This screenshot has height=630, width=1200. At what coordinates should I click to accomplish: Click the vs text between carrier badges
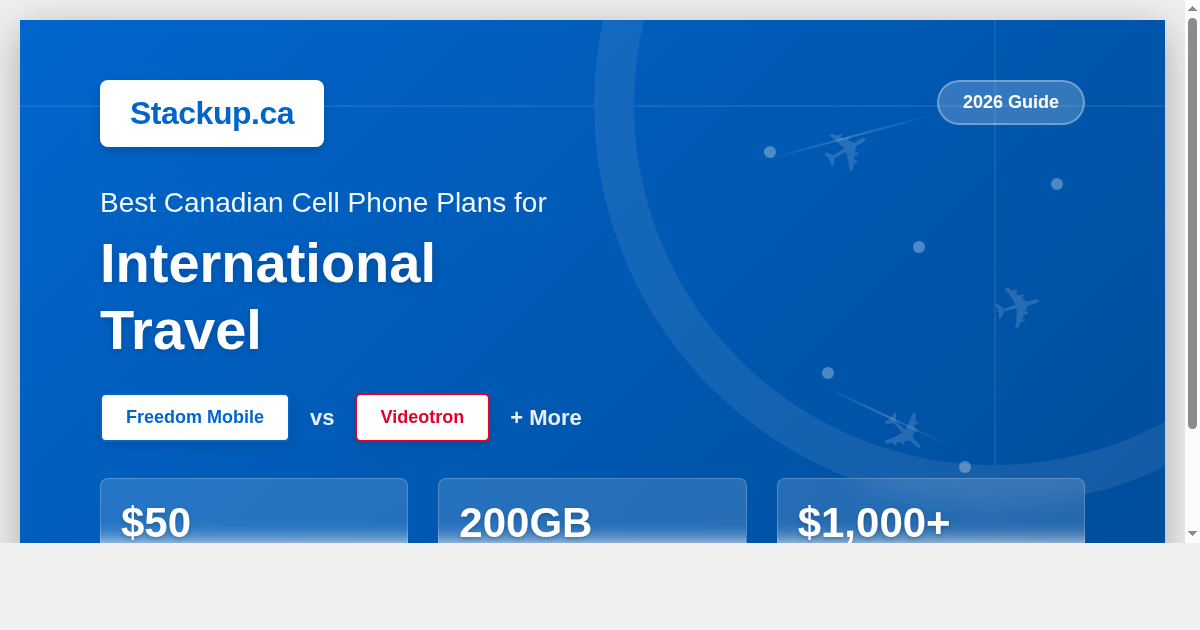[322, 418]
